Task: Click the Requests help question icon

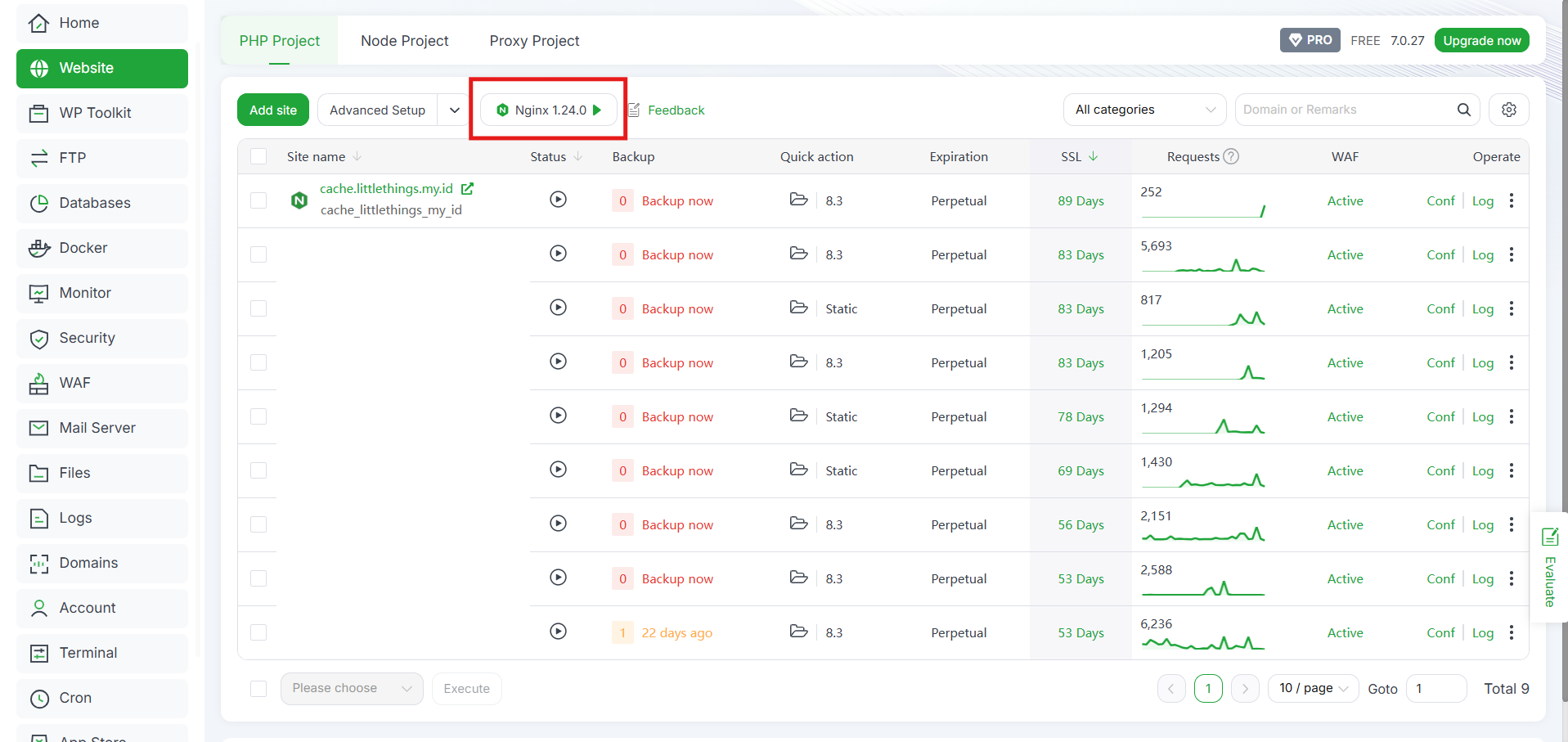Action: click(1231, 156)
